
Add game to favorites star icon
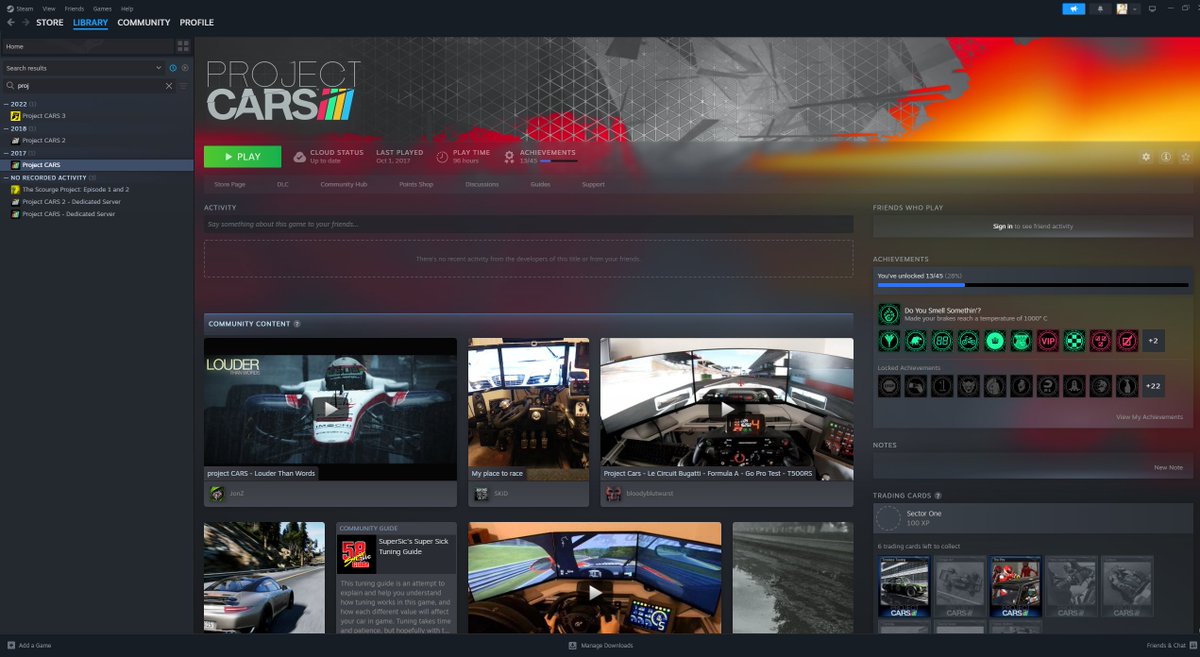1185,157
